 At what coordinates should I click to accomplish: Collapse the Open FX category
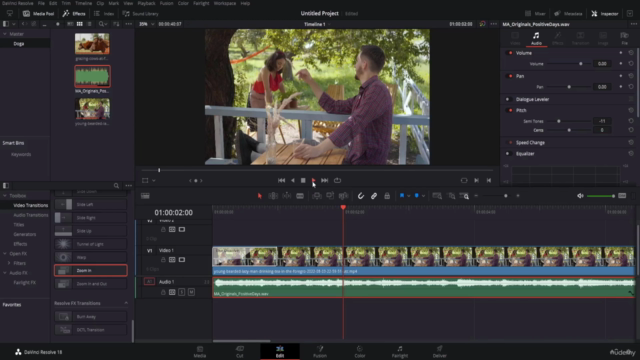pos(5,253)
